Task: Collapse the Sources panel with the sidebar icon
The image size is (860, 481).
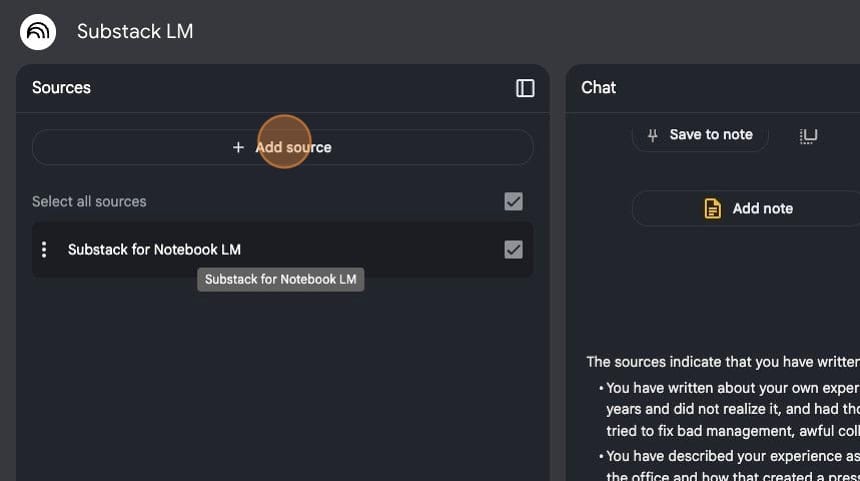Action: point(525,88)
